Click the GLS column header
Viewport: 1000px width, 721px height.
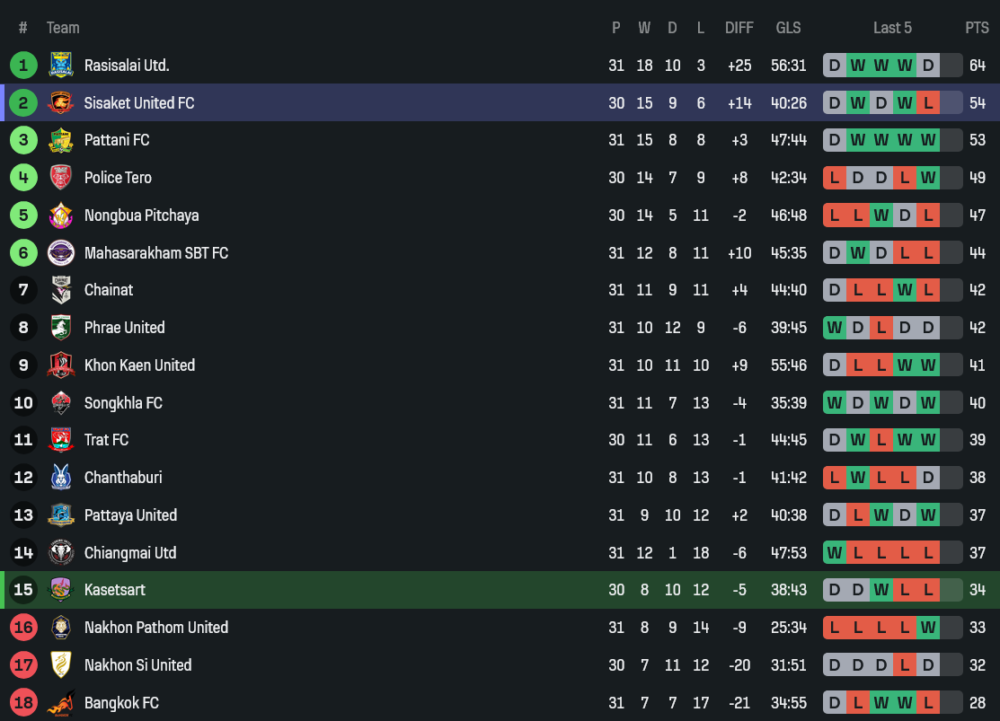[x=788, y=28]
